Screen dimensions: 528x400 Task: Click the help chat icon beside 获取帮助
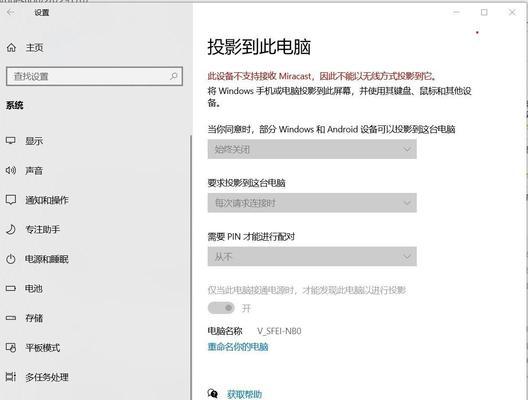(213, 393)
